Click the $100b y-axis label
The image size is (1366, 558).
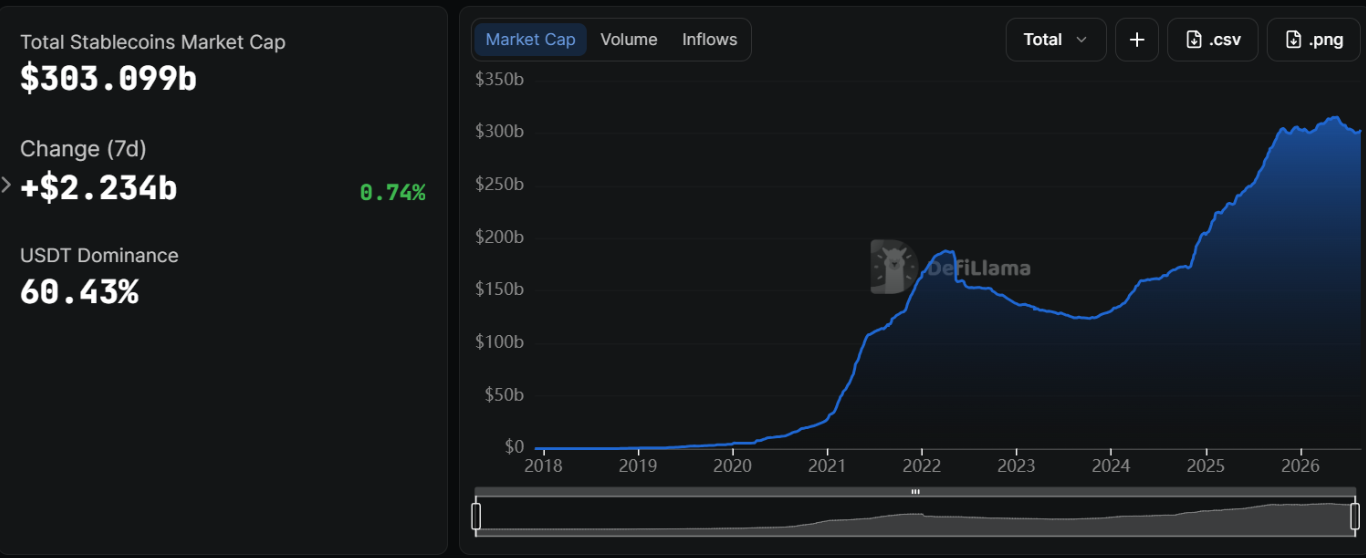pos(499,342)
